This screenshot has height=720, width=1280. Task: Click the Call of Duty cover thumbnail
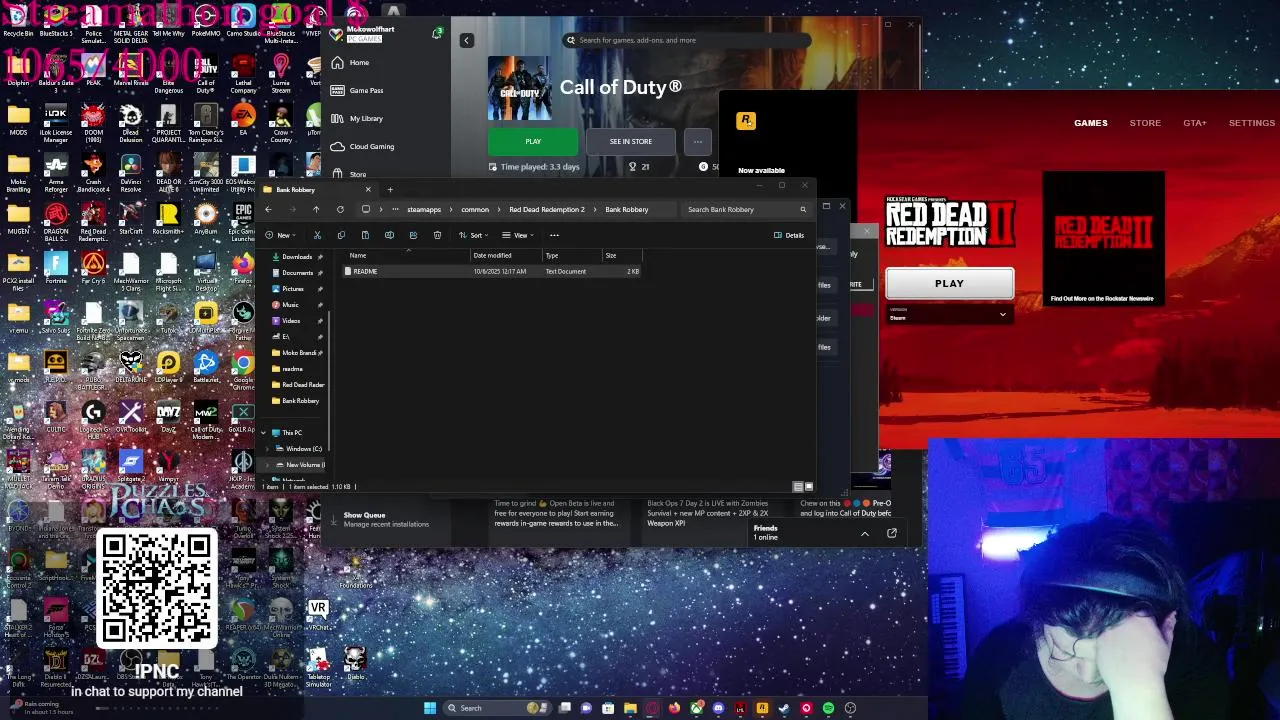pyautogui.click(x=519, y=88)
